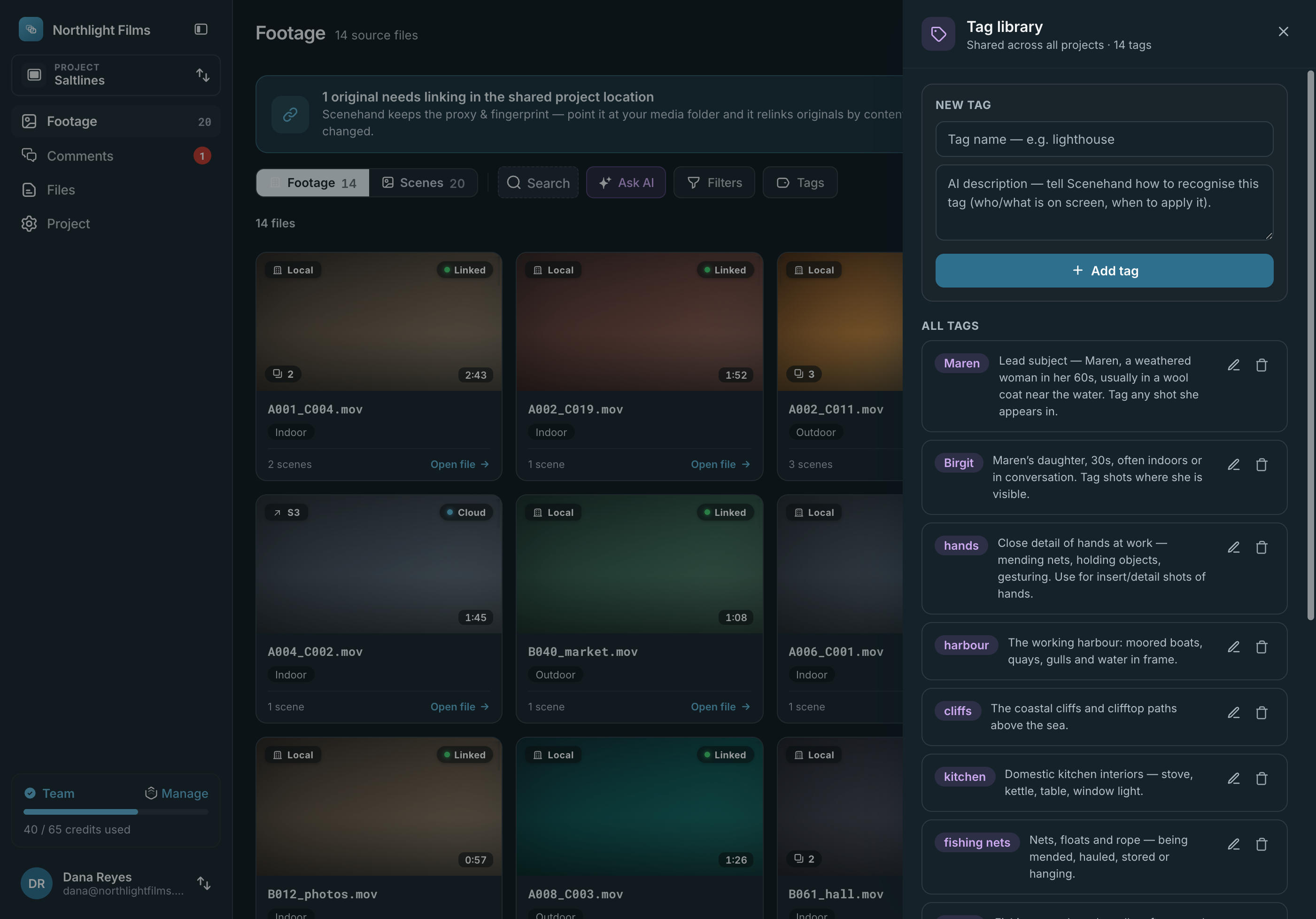
Task: Click the DR user avatar
Action: 37,883
